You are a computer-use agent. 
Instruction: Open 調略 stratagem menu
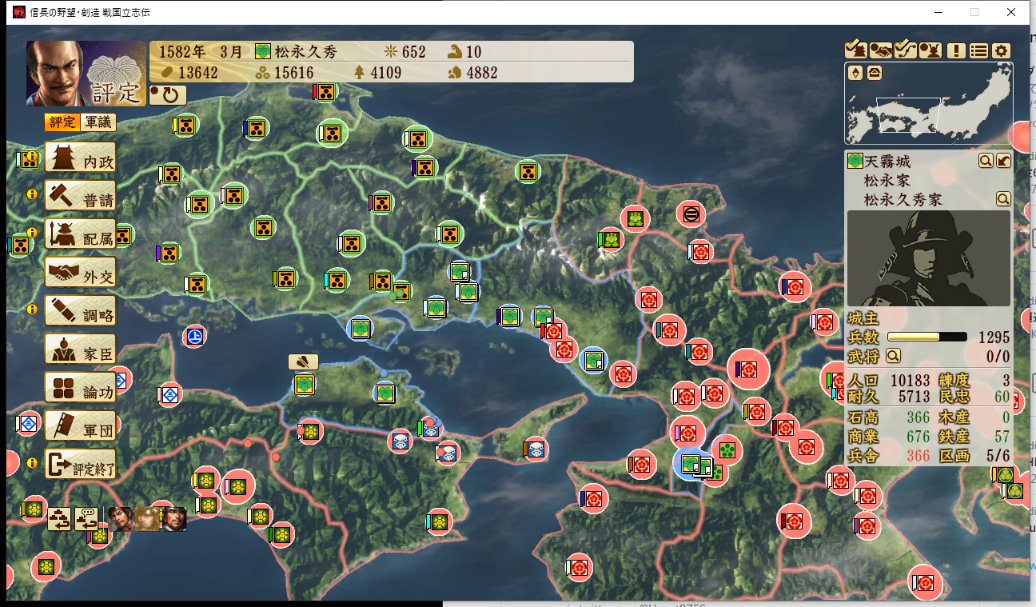pyautogui.click(x=81, y=312)
